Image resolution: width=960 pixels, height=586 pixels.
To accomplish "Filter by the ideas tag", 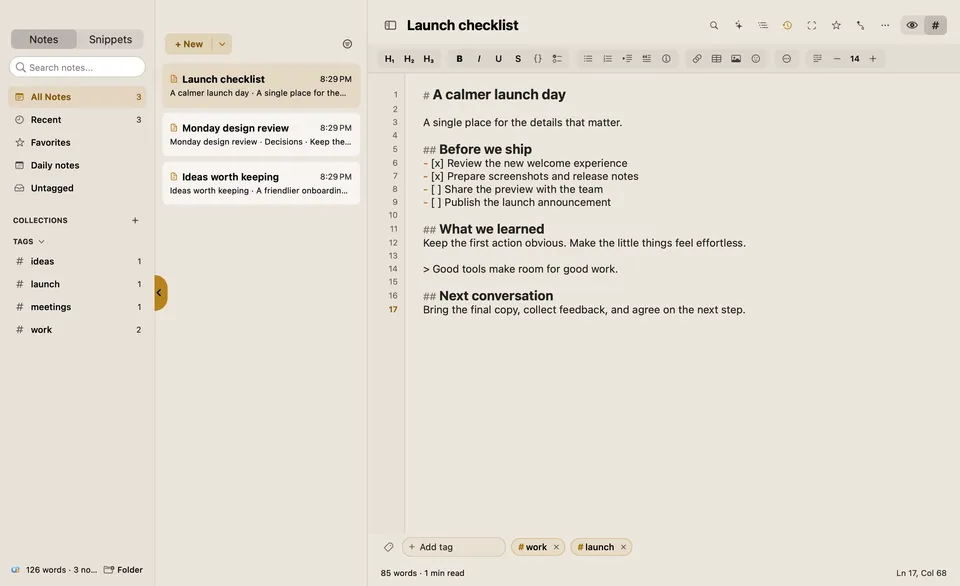I will tap(77, 261).
